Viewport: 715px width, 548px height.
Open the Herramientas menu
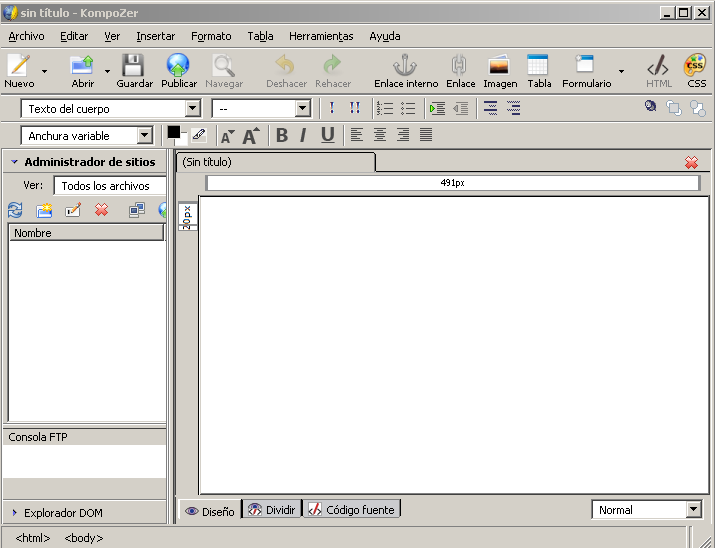pyautogui.click(x=321, y=36)
